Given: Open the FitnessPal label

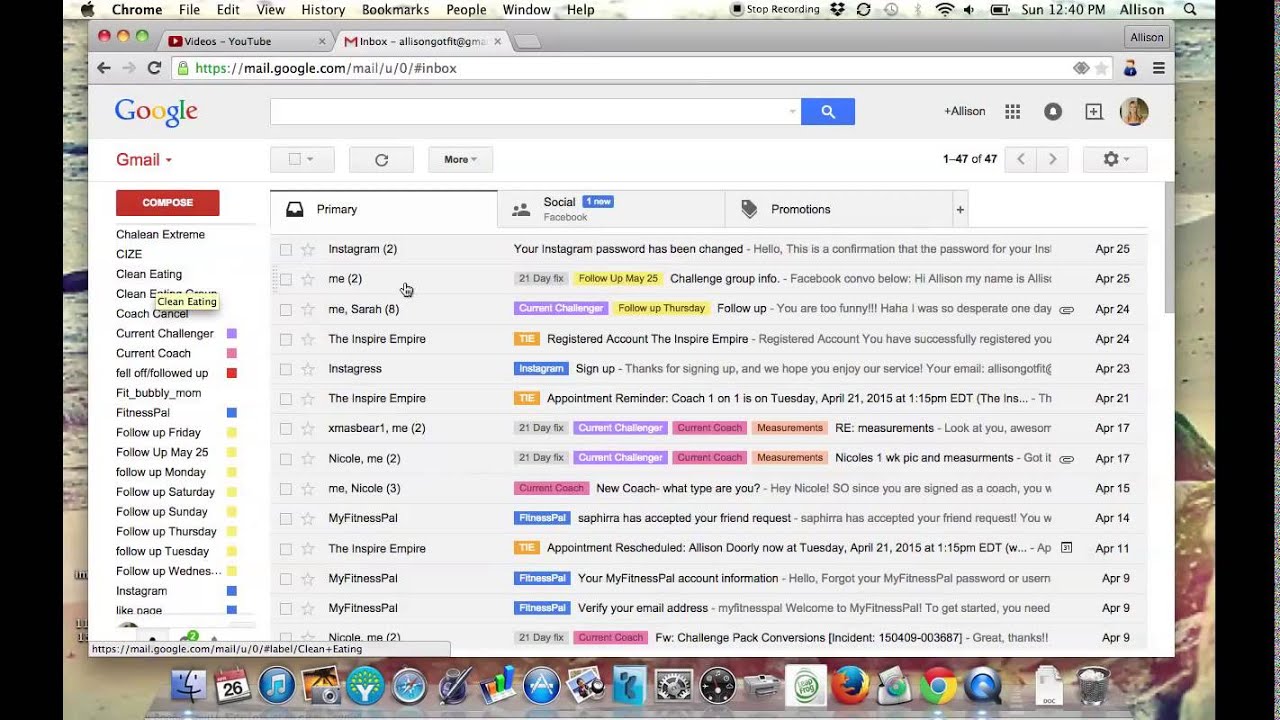Looking at the screenshot, I should click(143, 412).
